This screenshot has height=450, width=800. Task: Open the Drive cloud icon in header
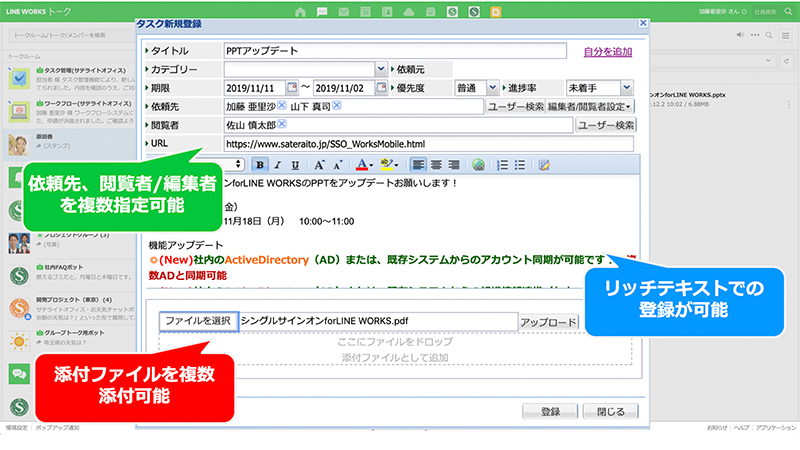pyautogui.click(x=409, y=12)
